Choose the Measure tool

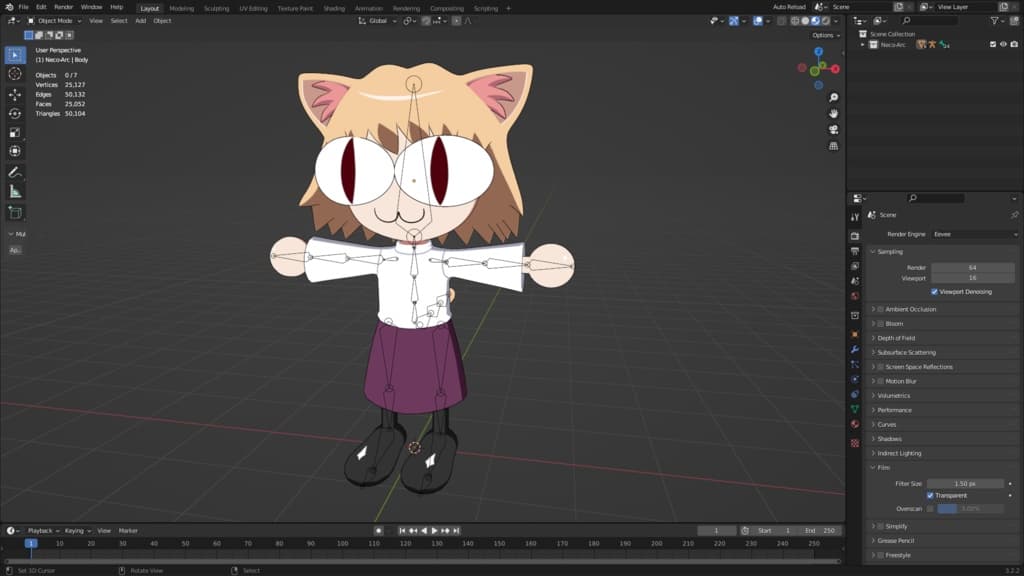15,191
